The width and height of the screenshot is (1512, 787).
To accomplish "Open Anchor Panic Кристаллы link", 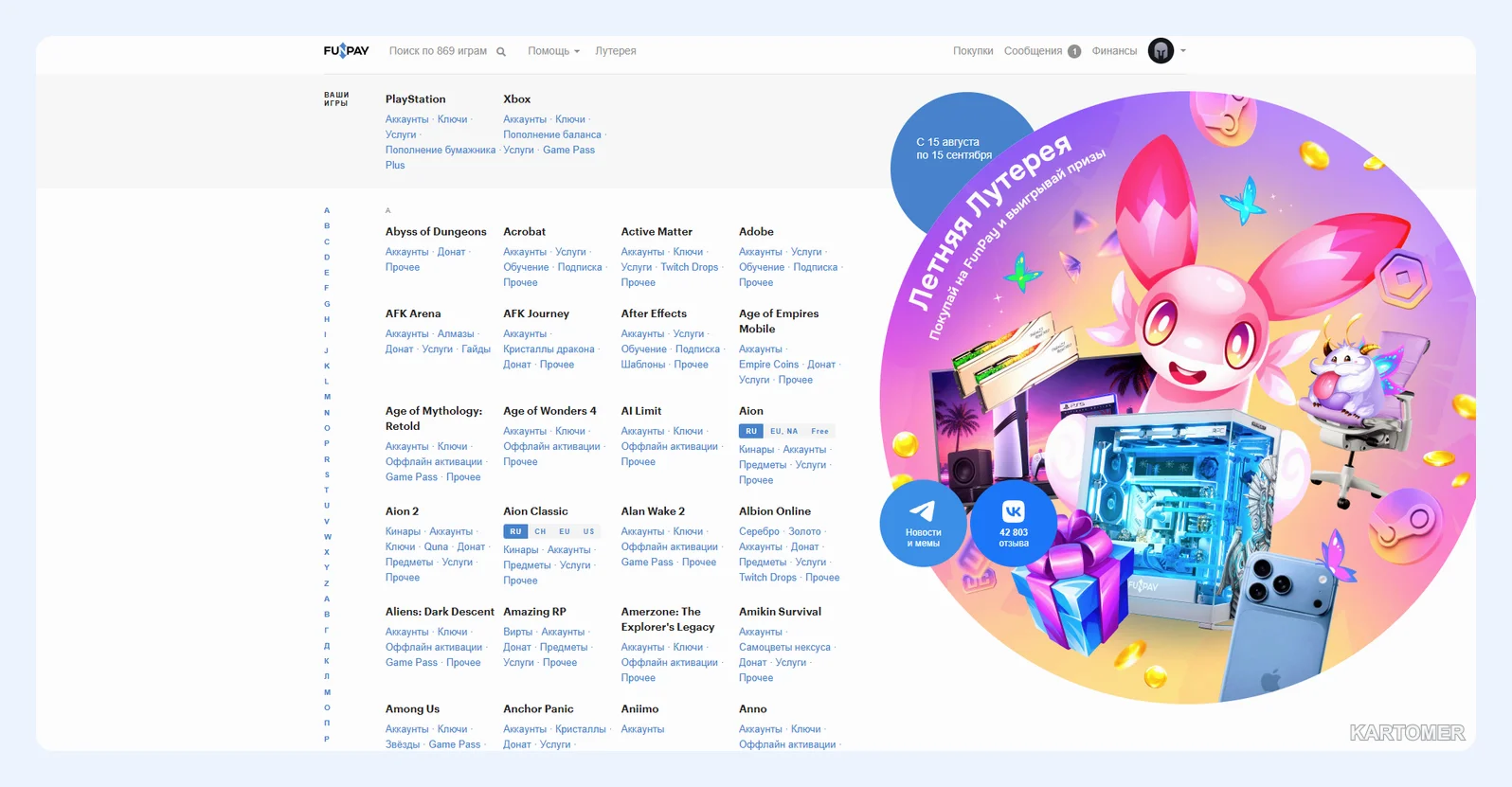I will (x=581, y=729).
